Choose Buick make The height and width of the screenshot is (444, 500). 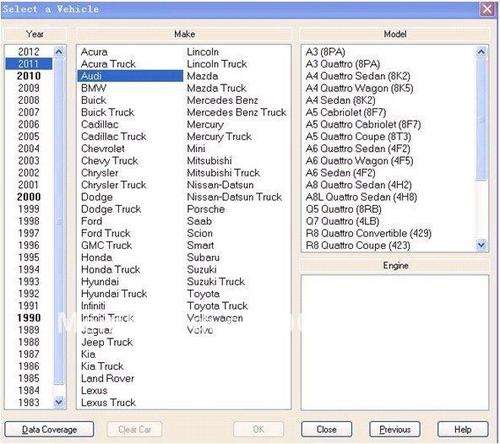[x=94, y=100]
